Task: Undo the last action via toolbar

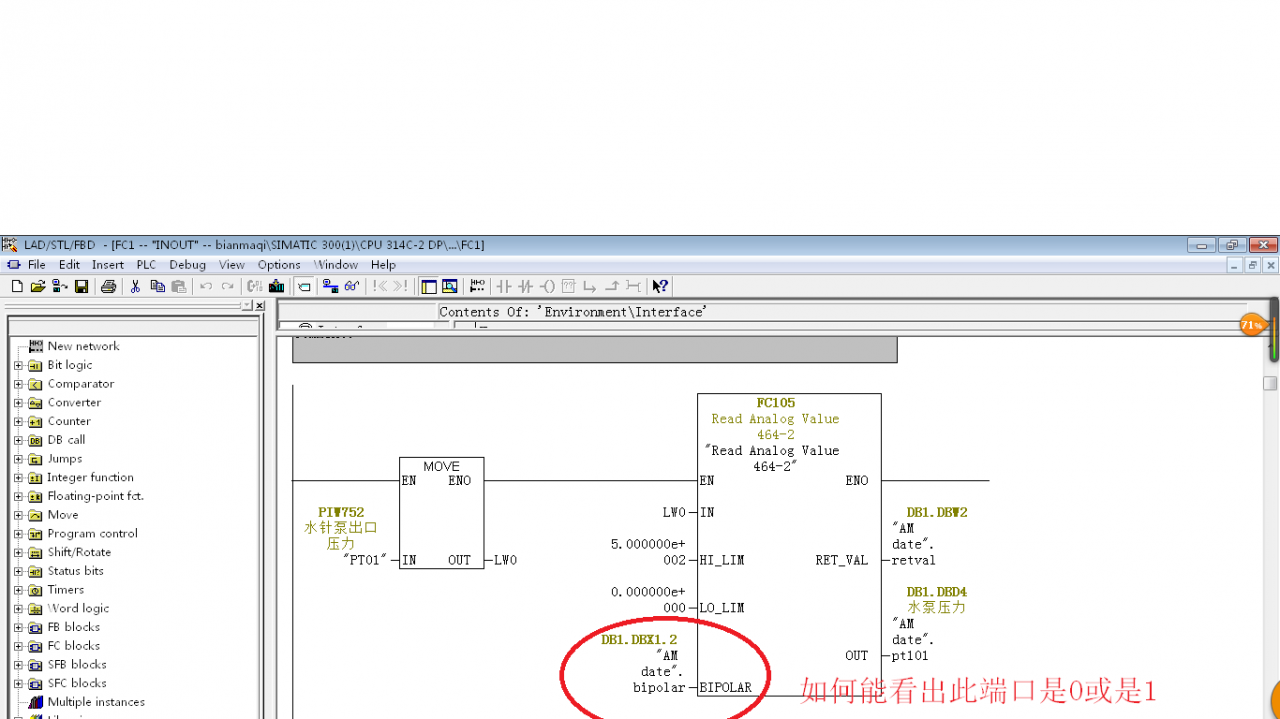Action: (x=206, y=286)
